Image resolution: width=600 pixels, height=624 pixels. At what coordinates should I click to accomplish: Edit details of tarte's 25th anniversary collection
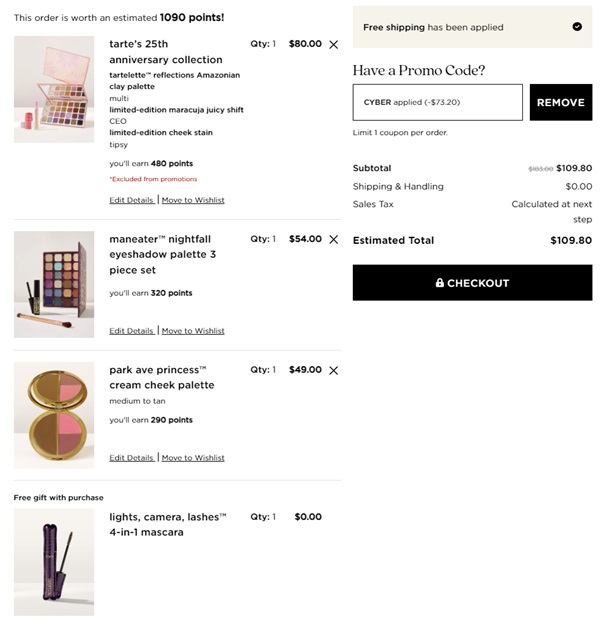click(132, 200)
